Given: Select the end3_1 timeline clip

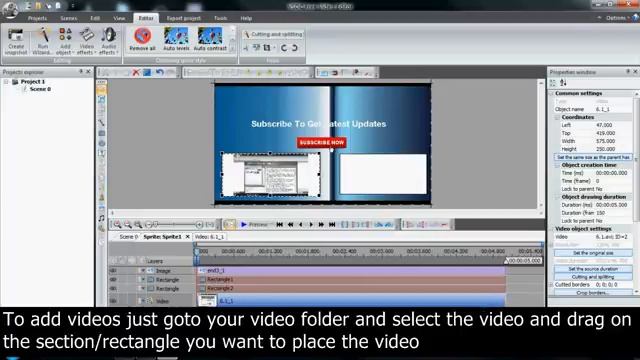Looking at the screenshot, I should [x=351, y=270].
